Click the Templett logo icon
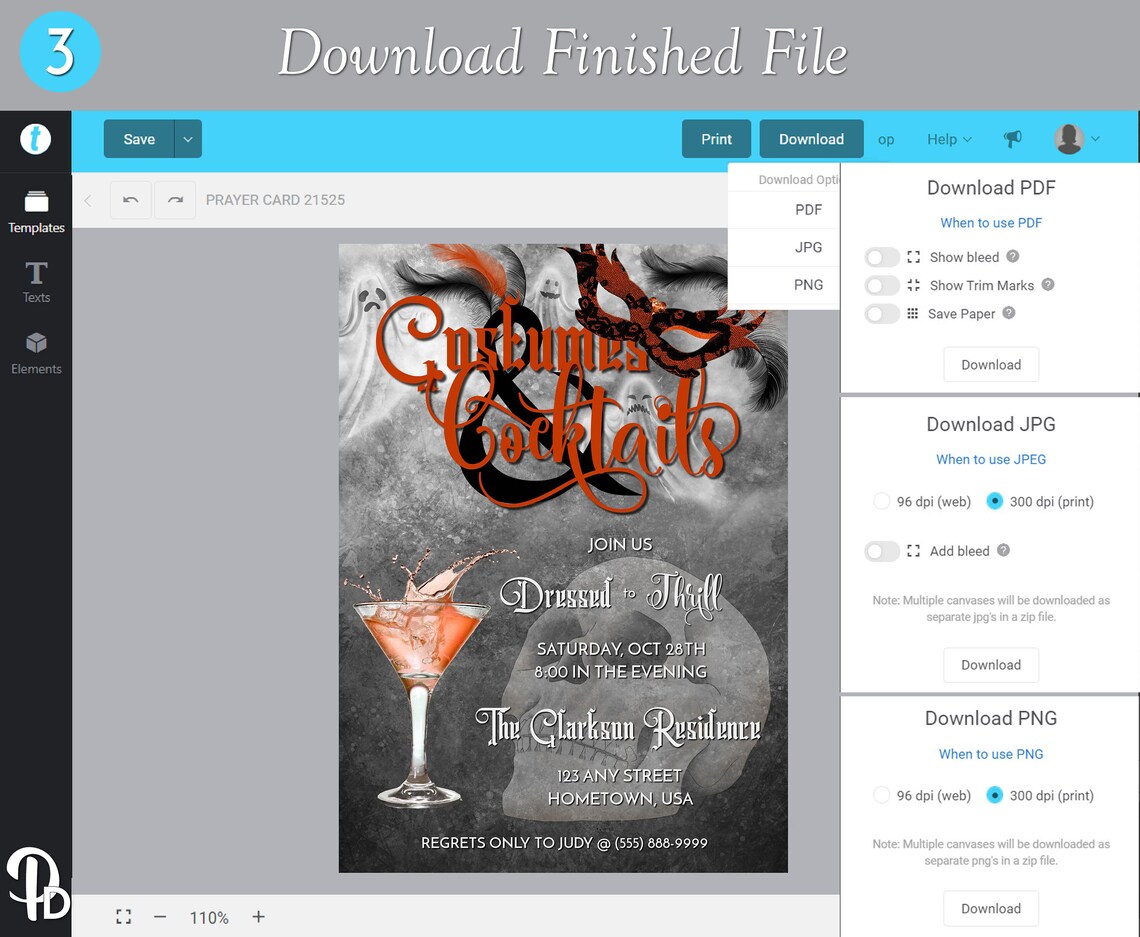Image resolution: width=1140 pixels, height=937 pixels. [x=35, y=139]
